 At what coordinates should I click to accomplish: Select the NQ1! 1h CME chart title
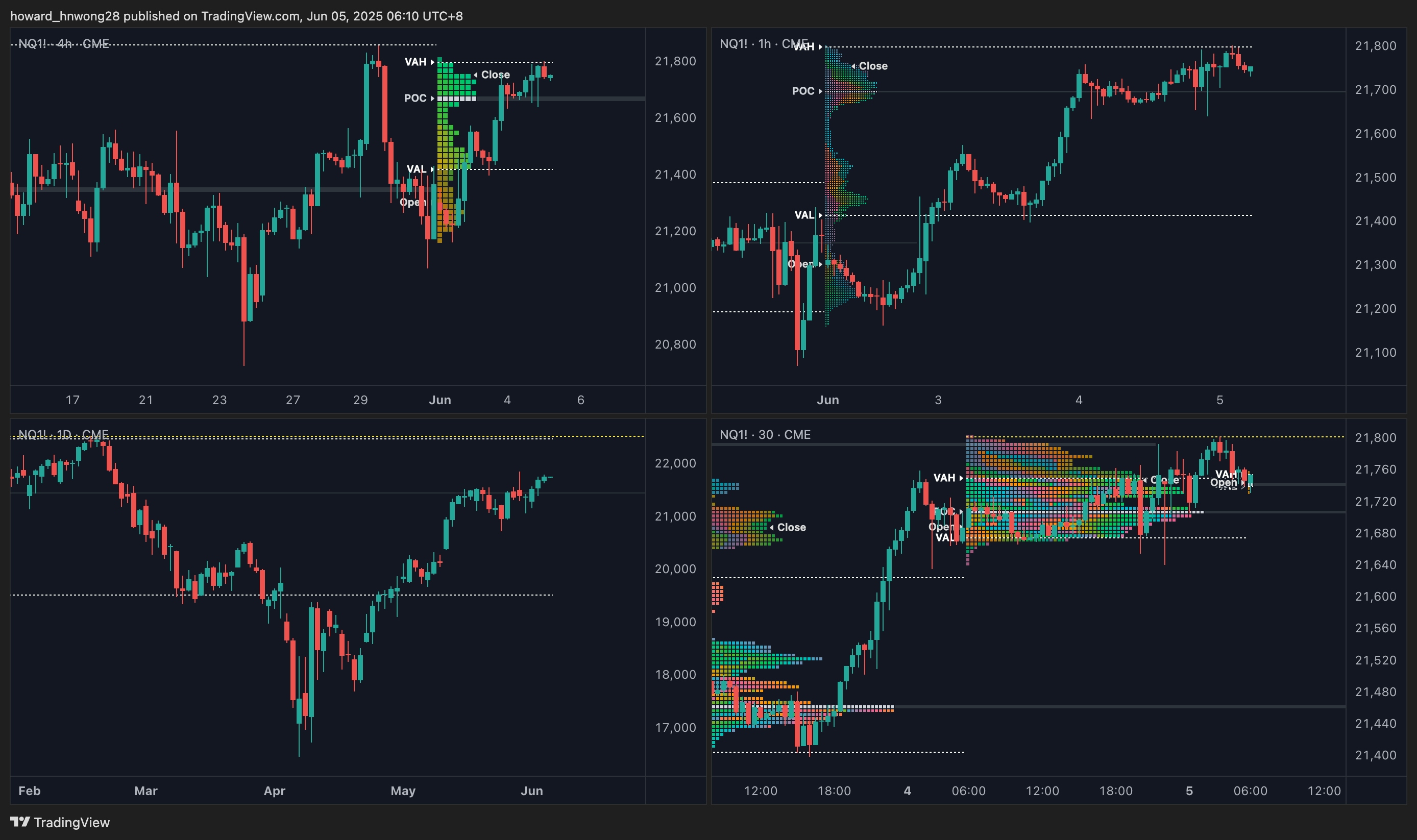(763, 43)
